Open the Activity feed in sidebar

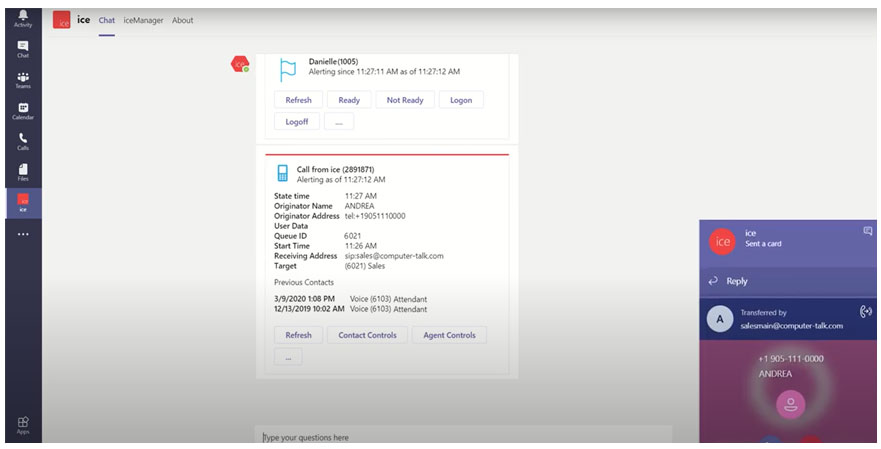coord(23,19)
